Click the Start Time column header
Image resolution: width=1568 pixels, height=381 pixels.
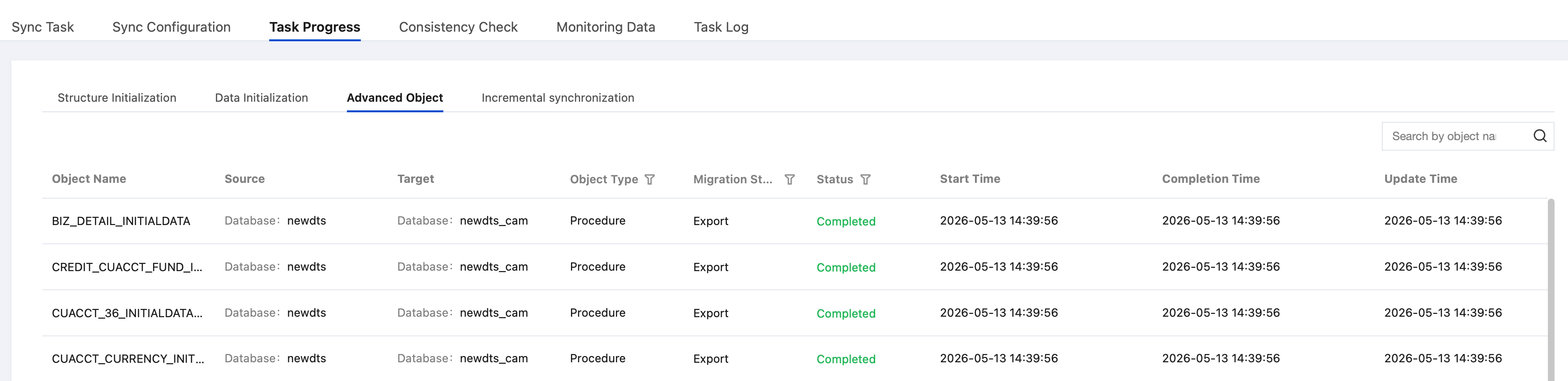970,179
